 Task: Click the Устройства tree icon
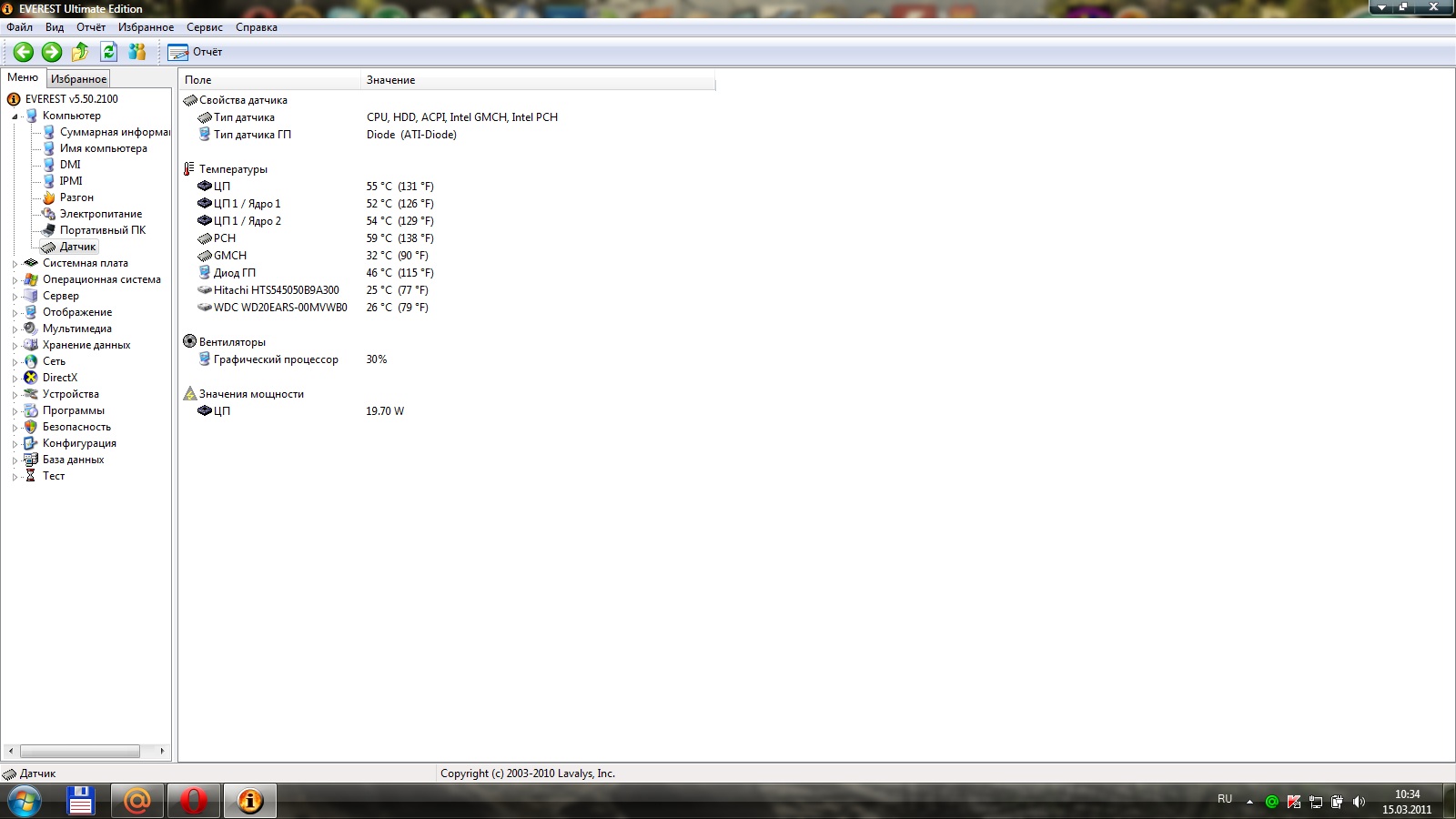coord(31,394)
